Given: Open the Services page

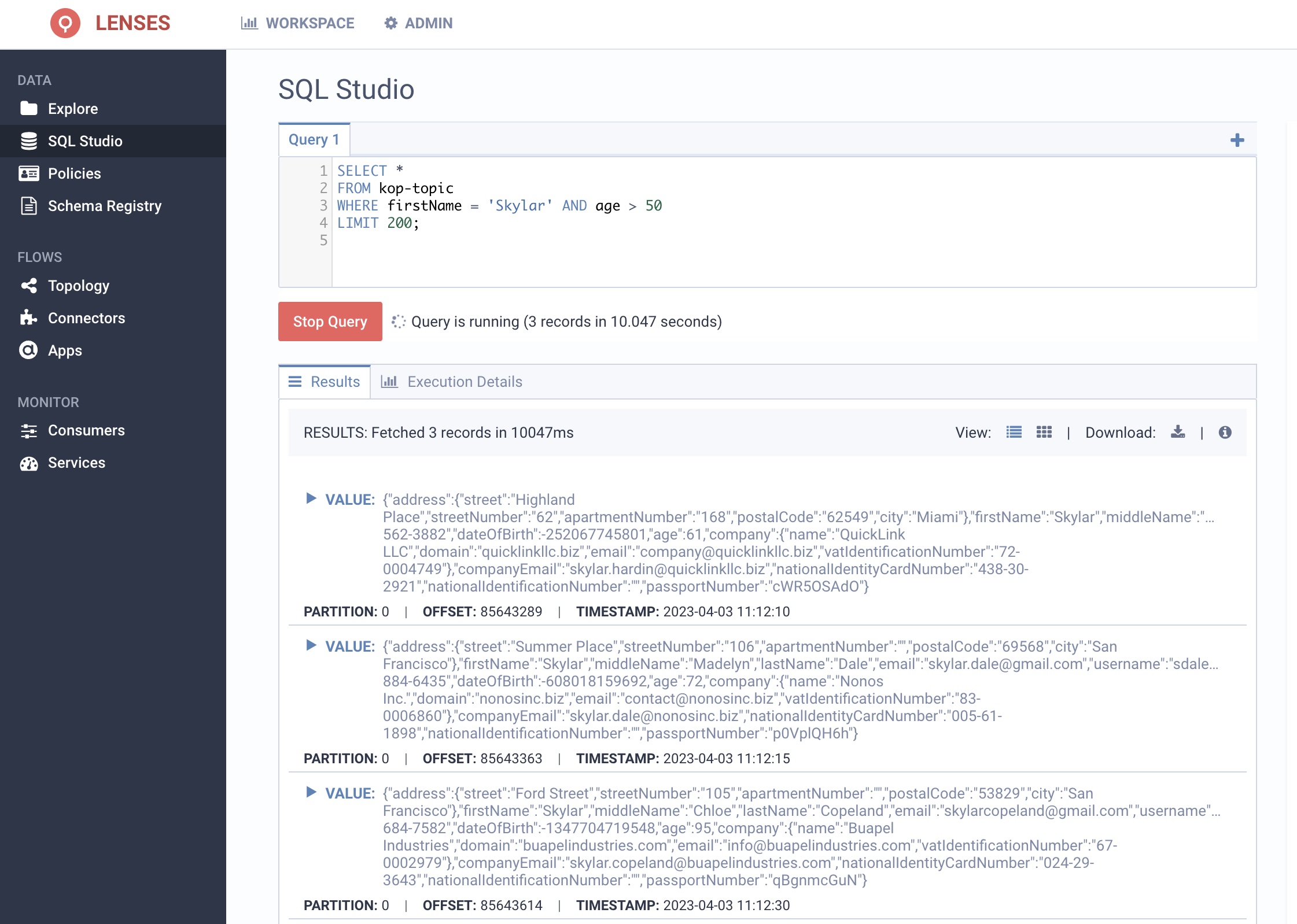Looking at the screenshot, I should coord(76,463).
